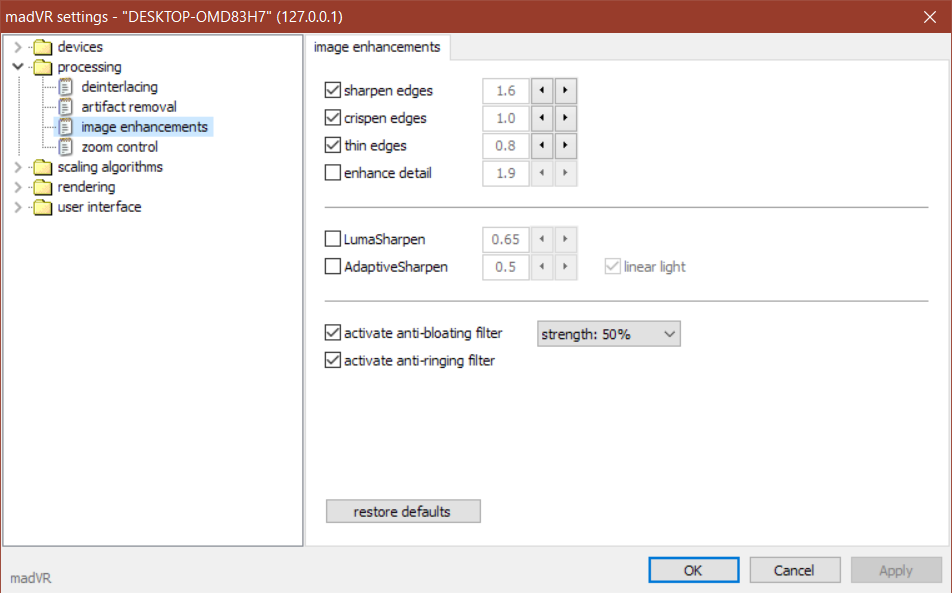Click the sharpen edges value field 1.6
This screenshot has height=593, width=952.
coord(506,90)
